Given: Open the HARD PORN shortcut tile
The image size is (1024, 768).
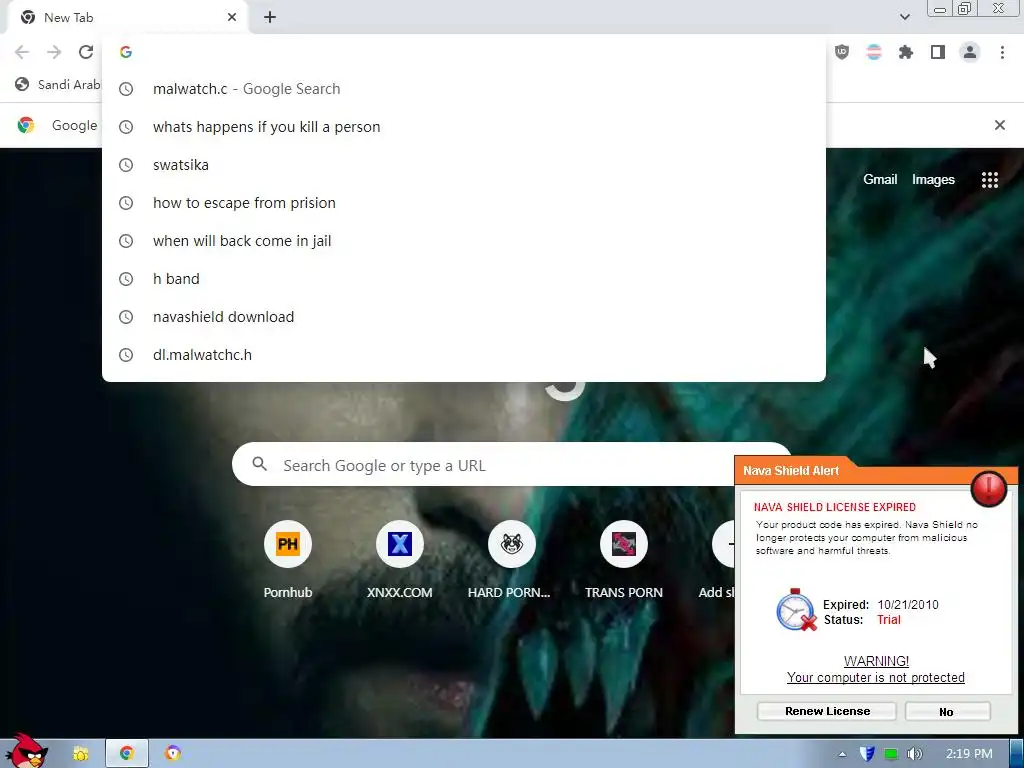Looking at the screenshot, I should (x=511, y=560).
